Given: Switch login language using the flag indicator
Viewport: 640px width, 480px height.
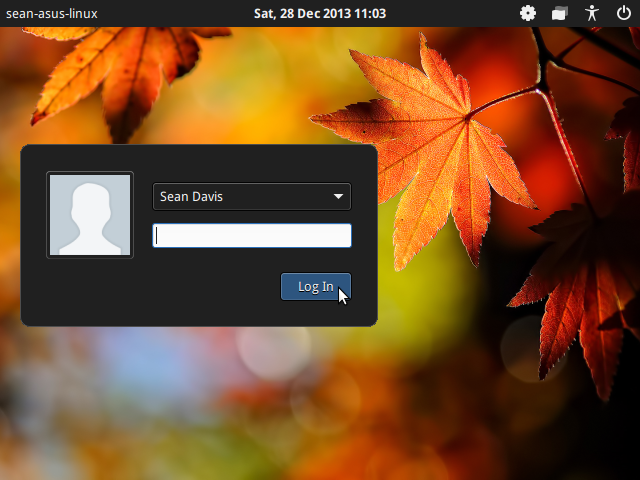Looking at the screenshot, I should (x=560, y=14).
